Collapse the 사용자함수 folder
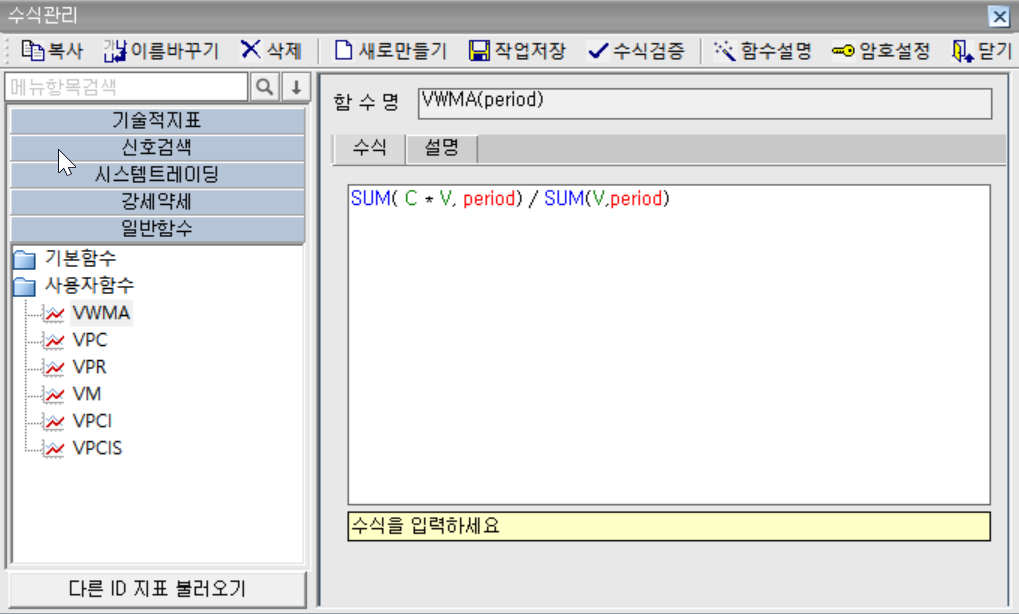The image size is (1019, 614). pyautogui.click(x=89, y=286)
